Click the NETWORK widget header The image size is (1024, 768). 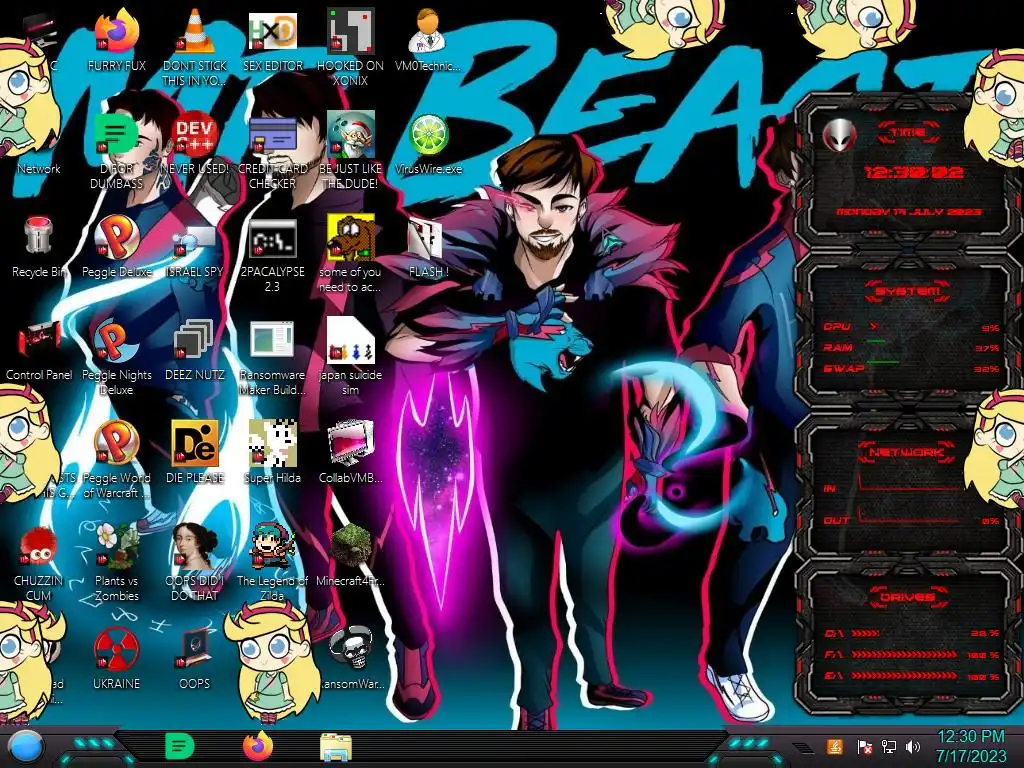click(906, 452)
